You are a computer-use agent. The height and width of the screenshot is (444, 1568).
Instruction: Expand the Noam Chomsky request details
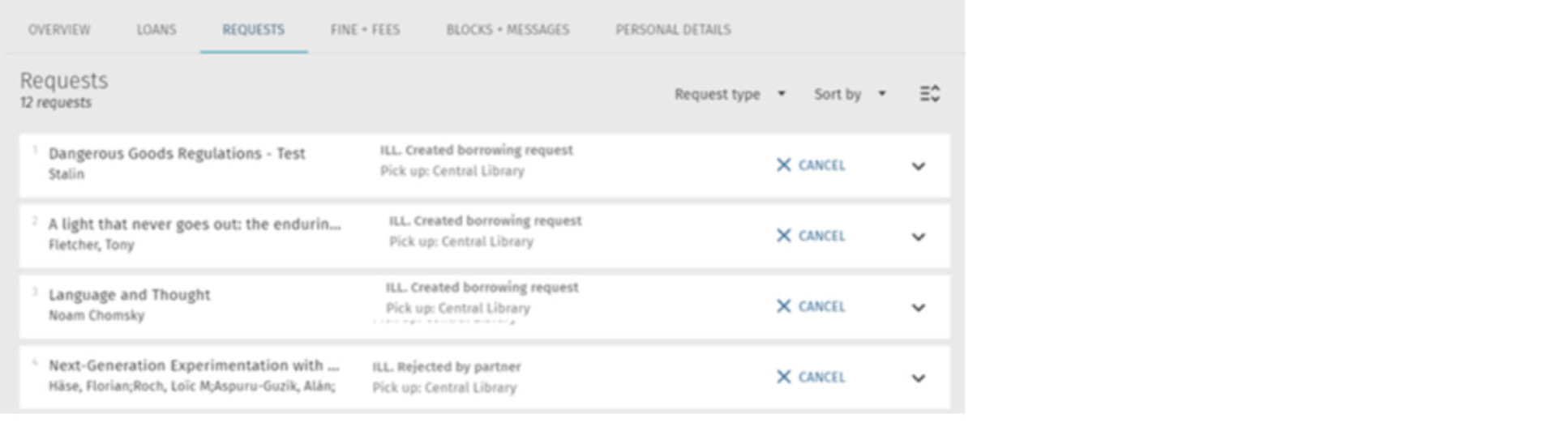[x=918, y=307]
